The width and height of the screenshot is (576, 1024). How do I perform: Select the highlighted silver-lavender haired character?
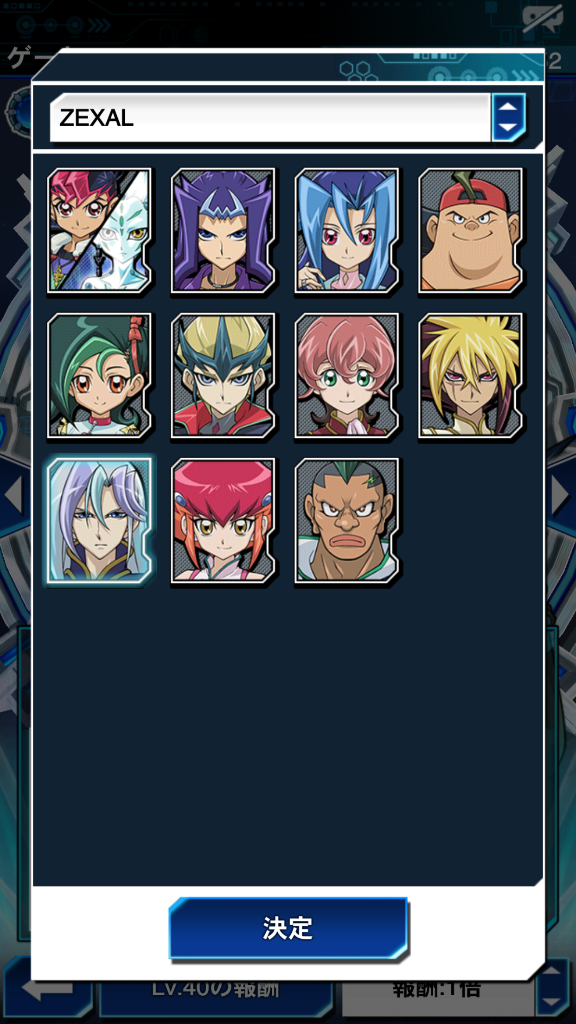click(100, 520)
